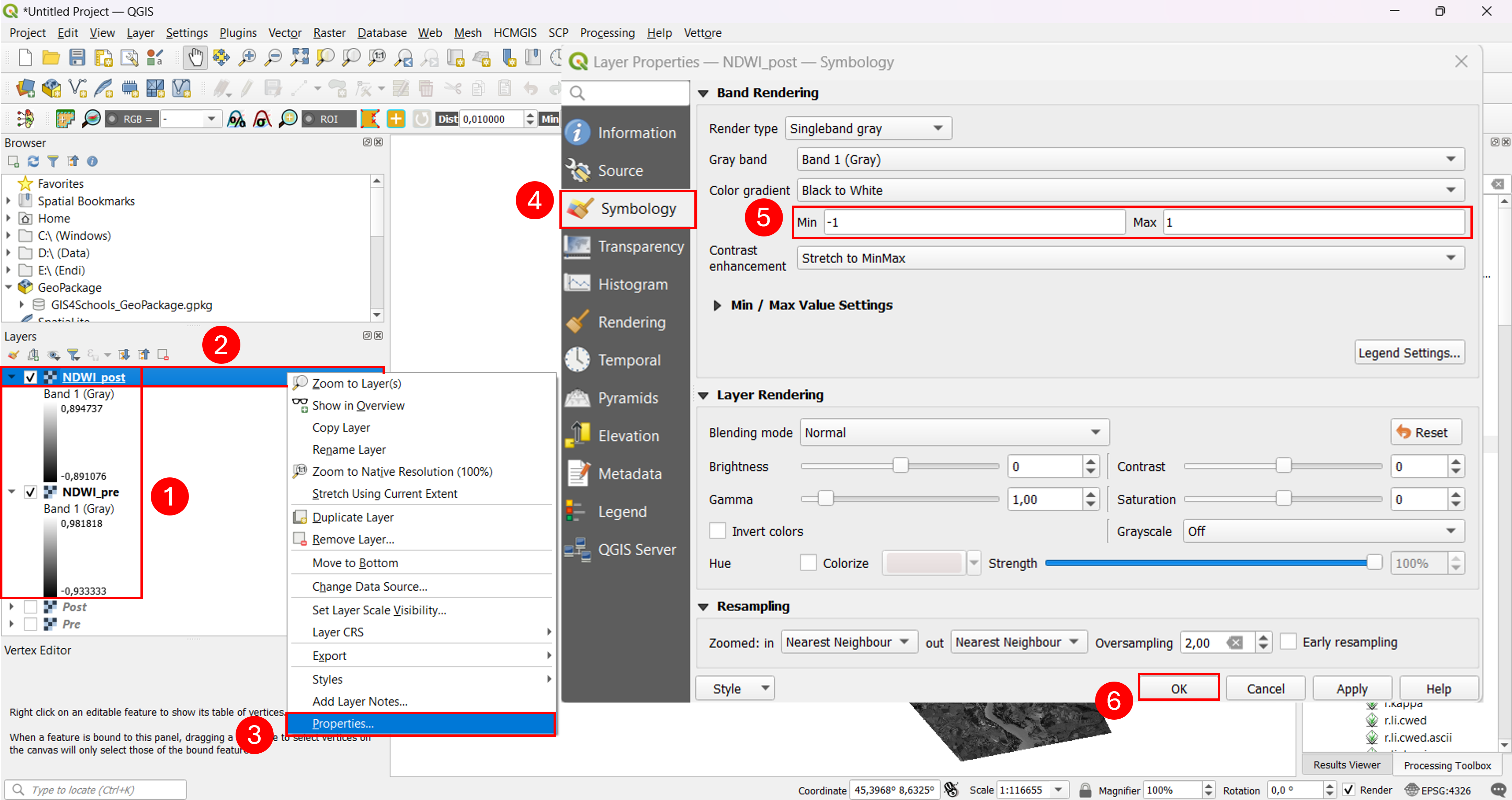Click the Save Project floppy icon

pos(77,57)
